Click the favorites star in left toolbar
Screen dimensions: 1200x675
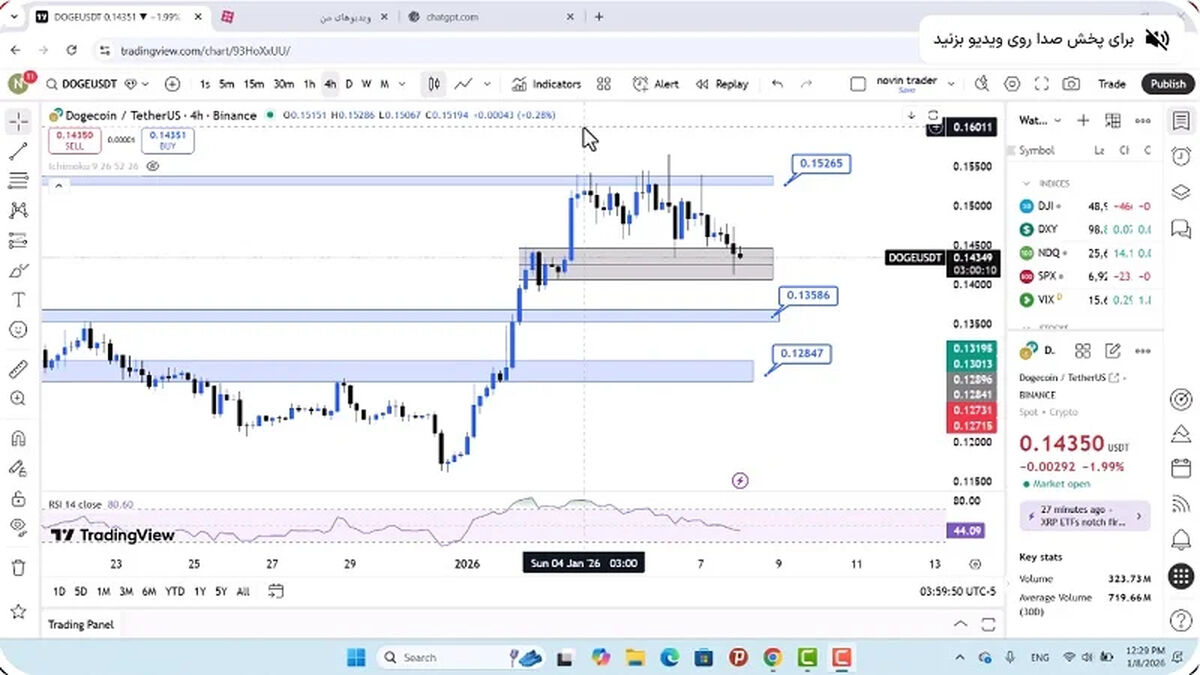coord(18,610)
